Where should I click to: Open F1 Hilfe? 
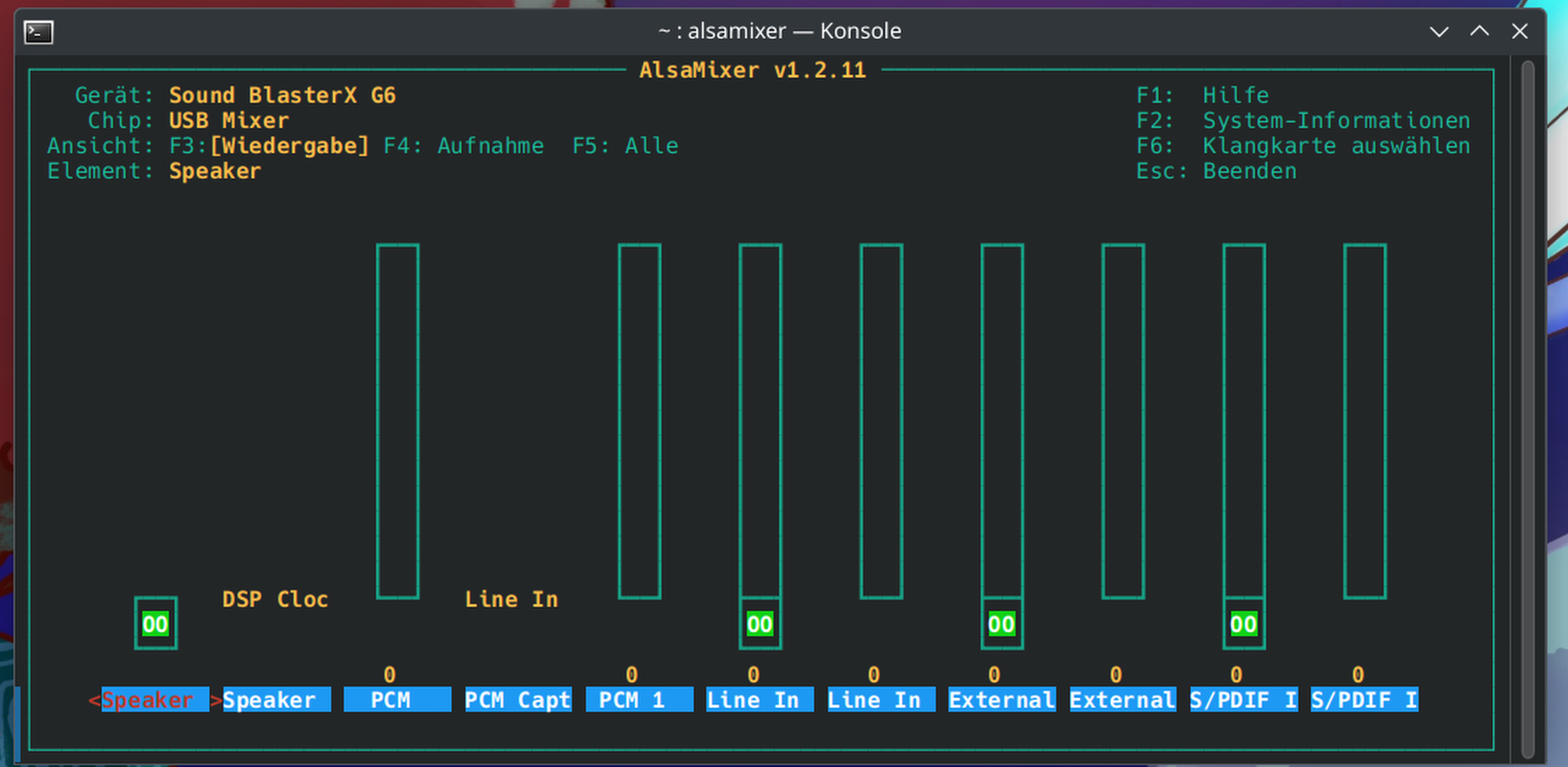pyautogui.click(x=1203, y=95)
